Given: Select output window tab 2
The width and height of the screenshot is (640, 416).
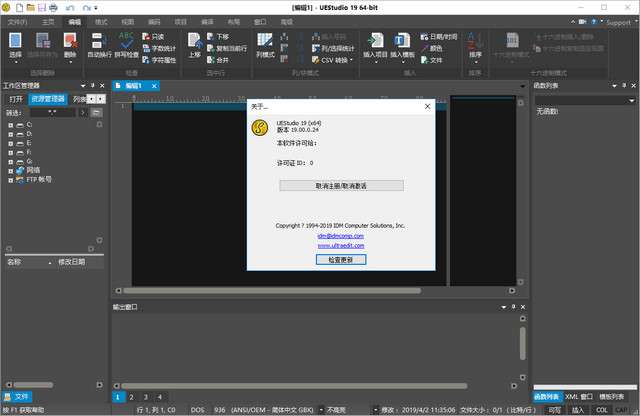Looking at the screenshot, I should tap(131, 397).
